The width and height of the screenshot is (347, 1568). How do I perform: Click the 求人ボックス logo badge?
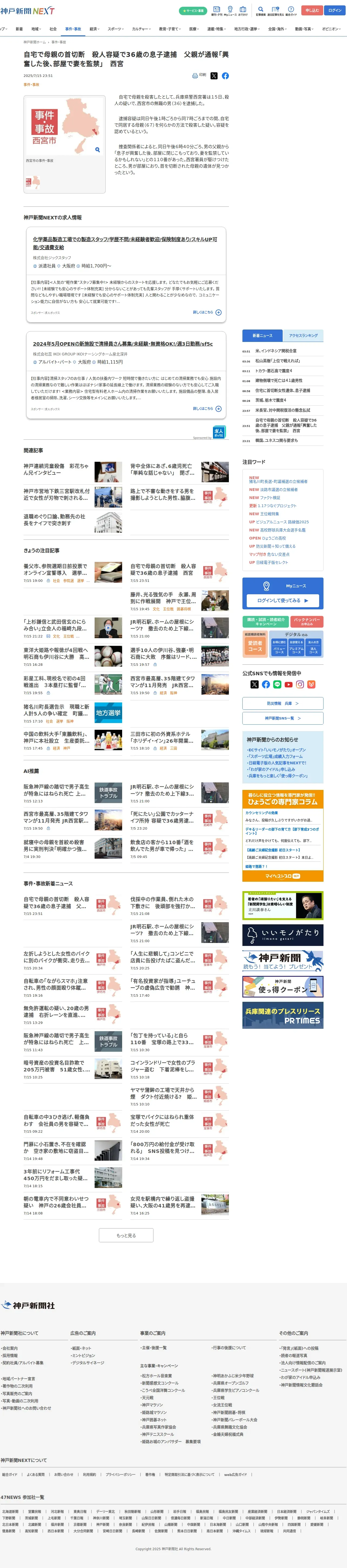[219, 432]
